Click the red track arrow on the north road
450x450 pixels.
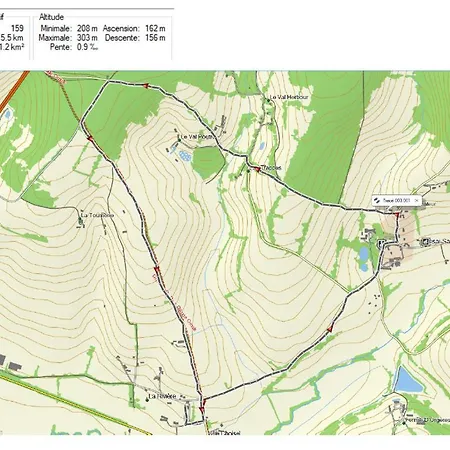[146, 86]
